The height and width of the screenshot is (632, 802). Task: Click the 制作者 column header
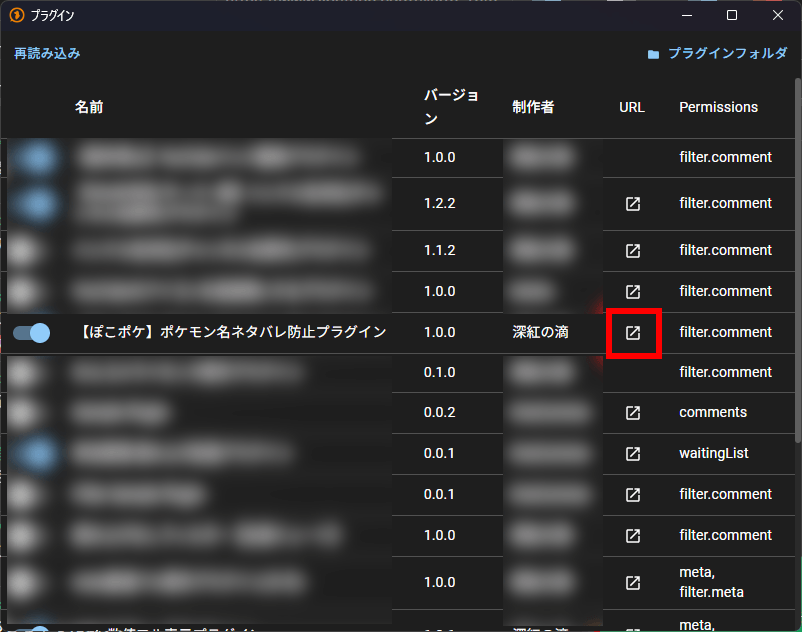point(533,107)
